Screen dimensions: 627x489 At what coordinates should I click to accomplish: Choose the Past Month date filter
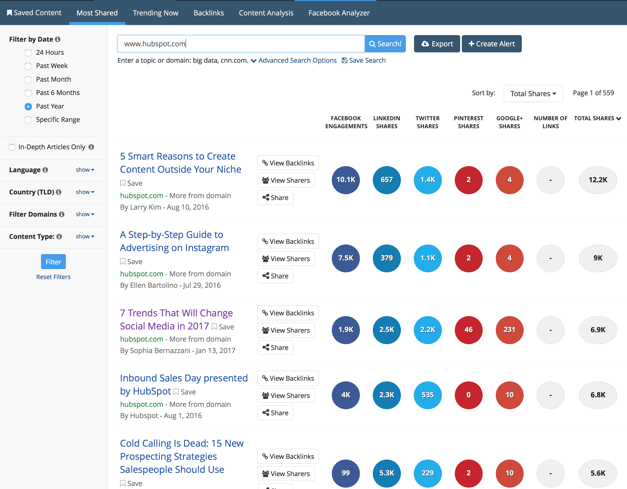(x=28, y=80)
